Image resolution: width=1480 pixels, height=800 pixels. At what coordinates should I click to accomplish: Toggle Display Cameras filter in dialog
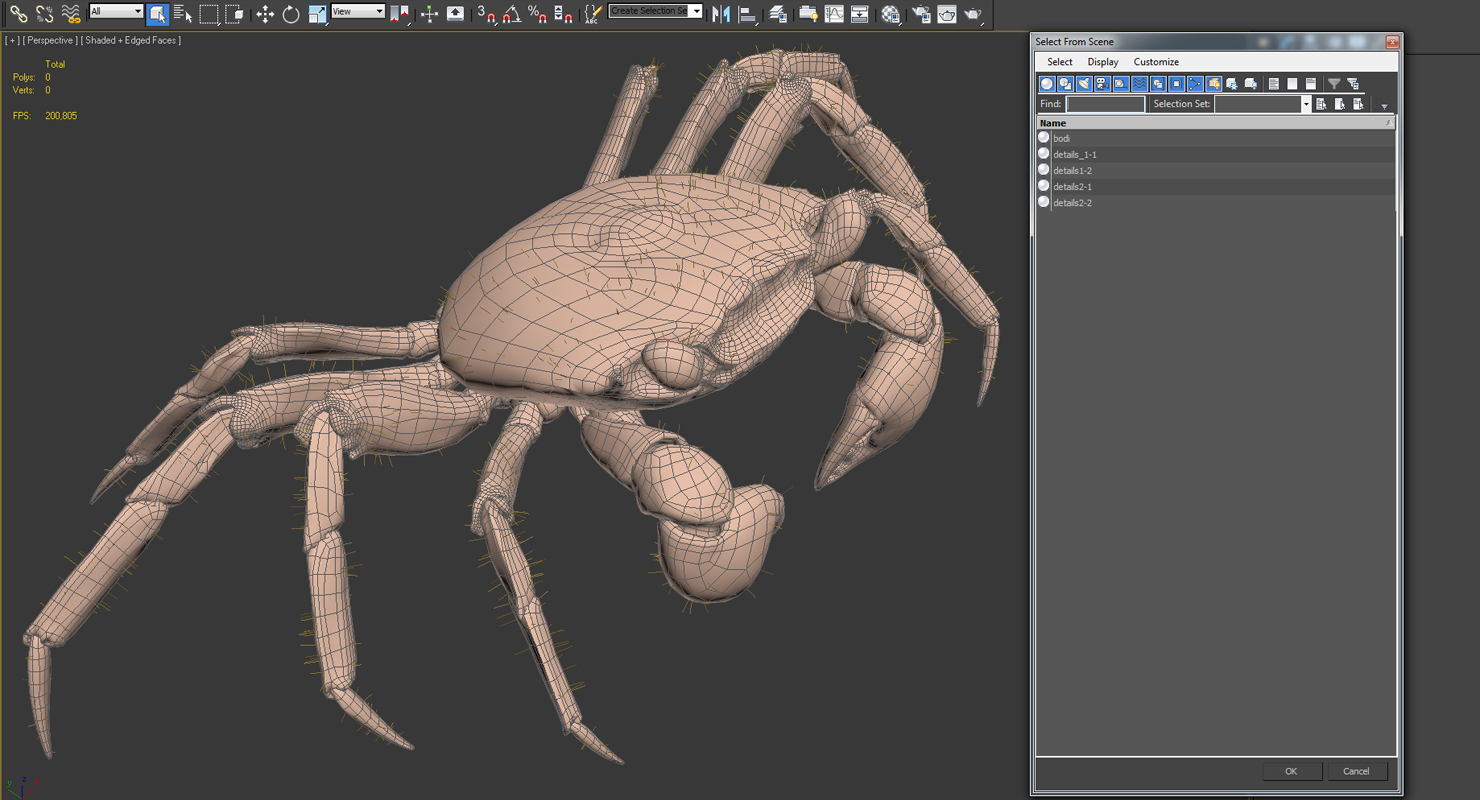pyautogui.click(x=1102, y=84)
